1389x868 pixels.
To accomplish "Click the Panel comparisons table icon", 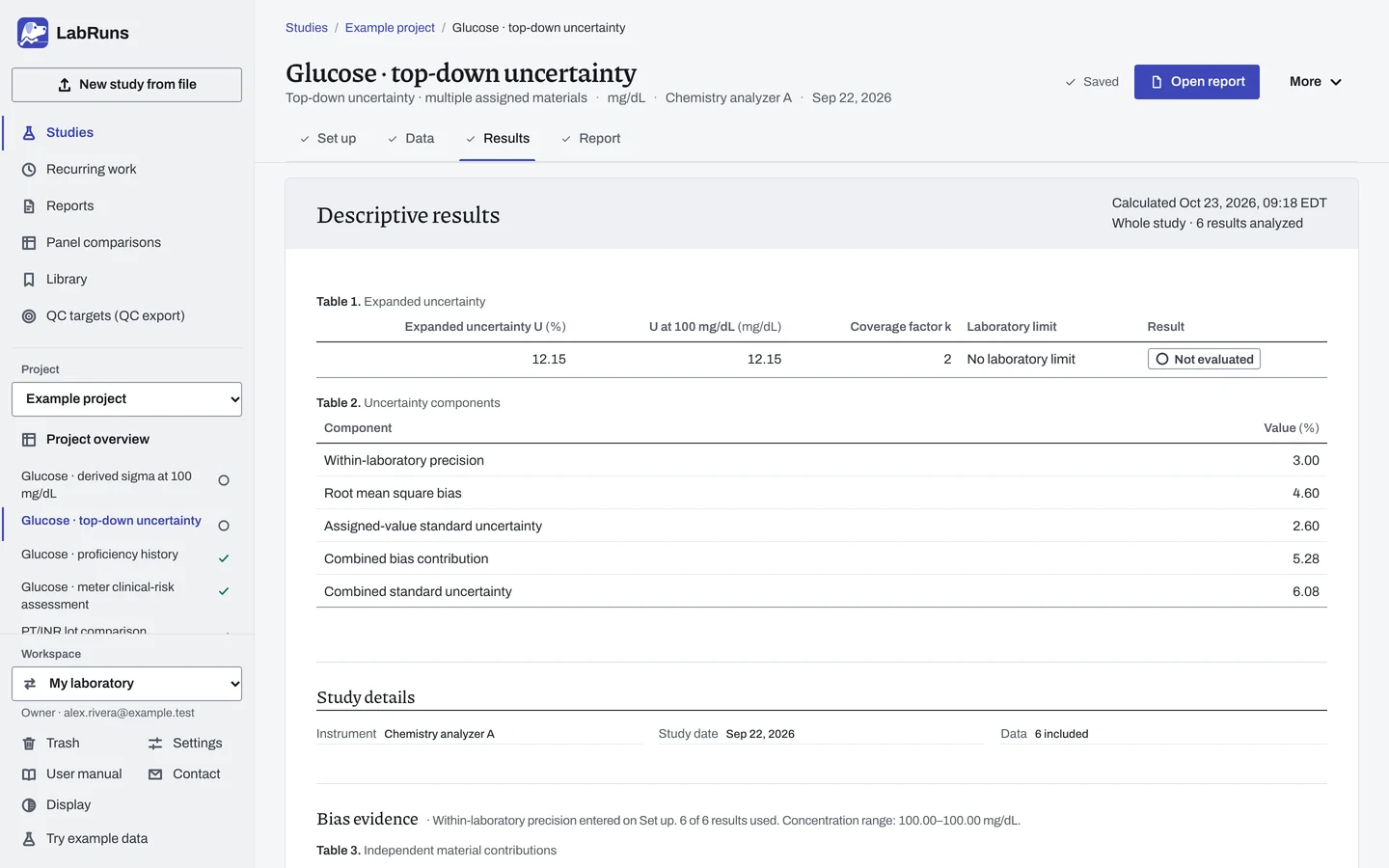I will pos(29,243).
